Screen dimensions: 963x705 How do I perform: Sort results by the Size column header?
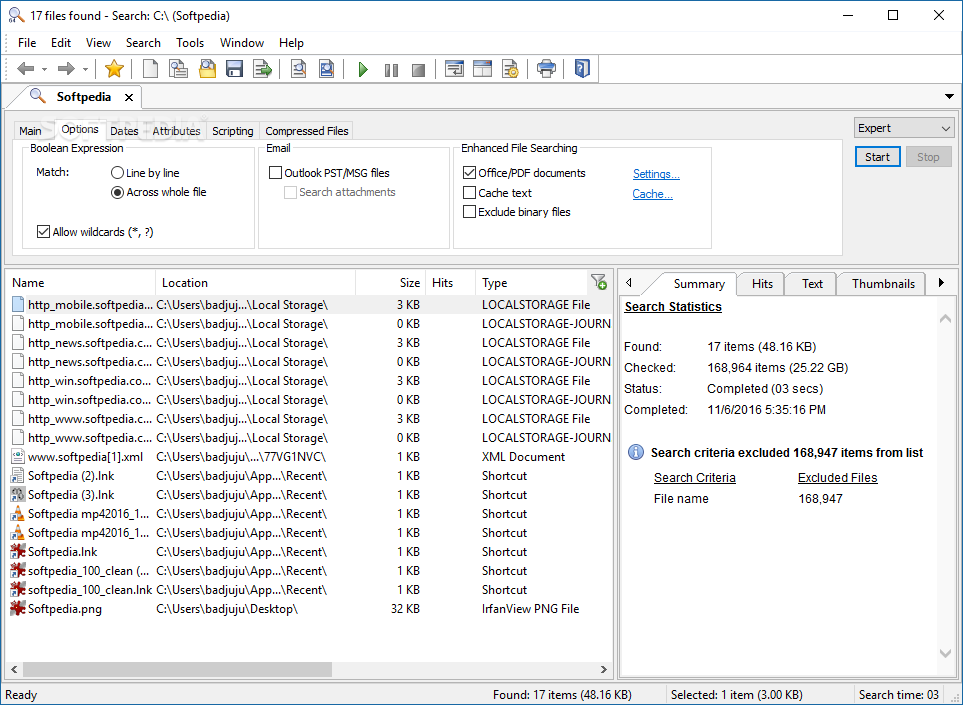[391, 282]
